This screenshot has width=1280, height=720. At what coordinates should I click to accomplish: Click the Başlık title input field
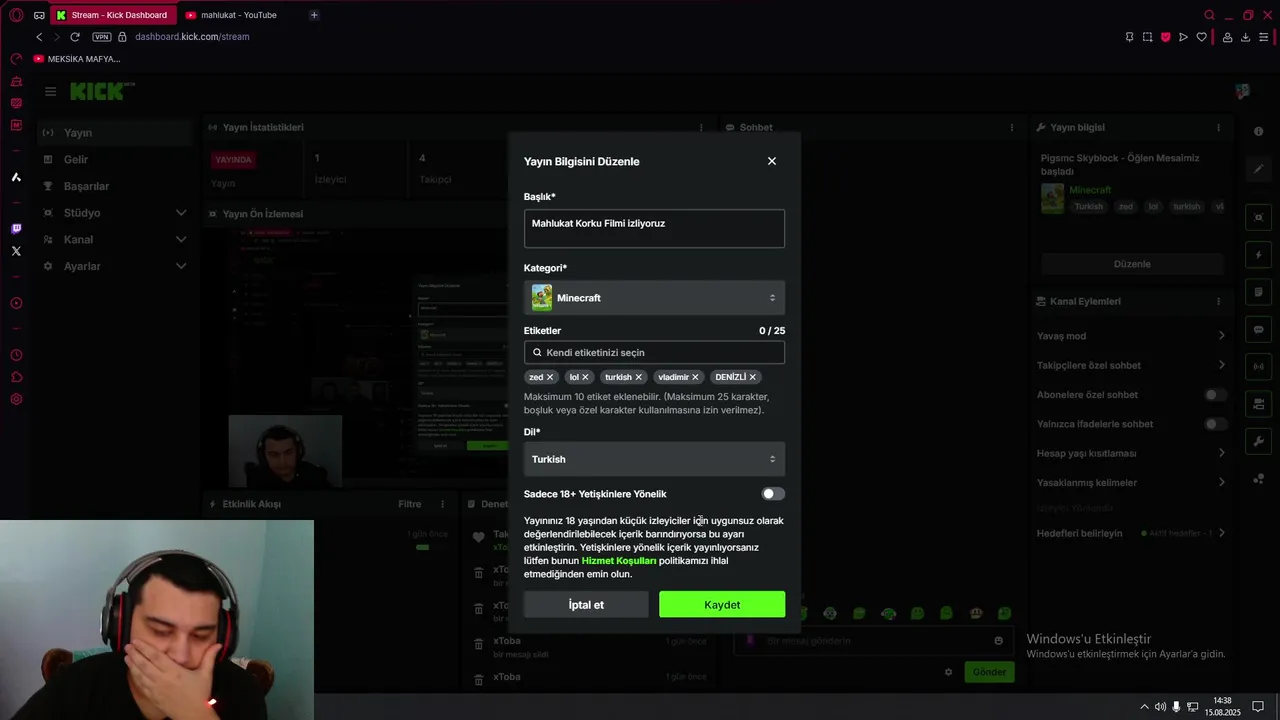tap(654, 228)
